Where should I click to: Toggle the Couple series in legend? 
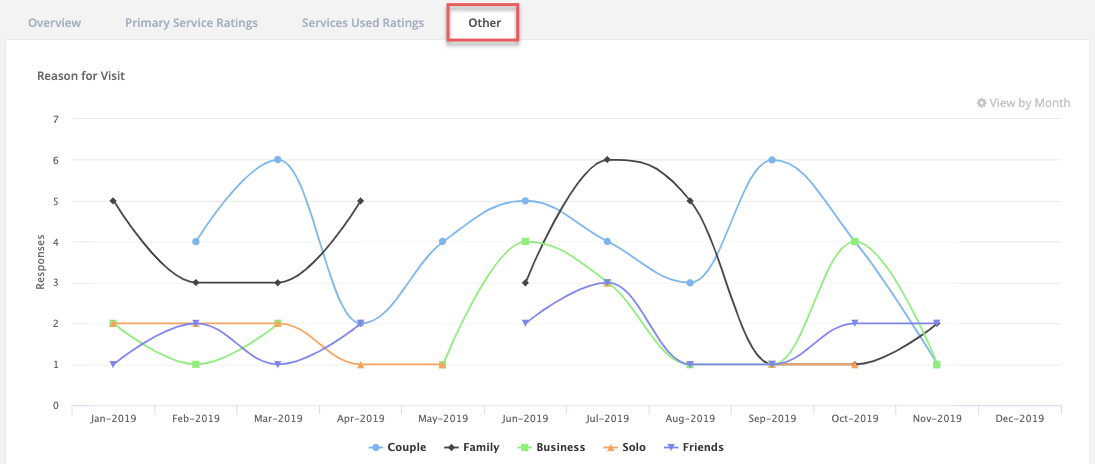[398, 447]
